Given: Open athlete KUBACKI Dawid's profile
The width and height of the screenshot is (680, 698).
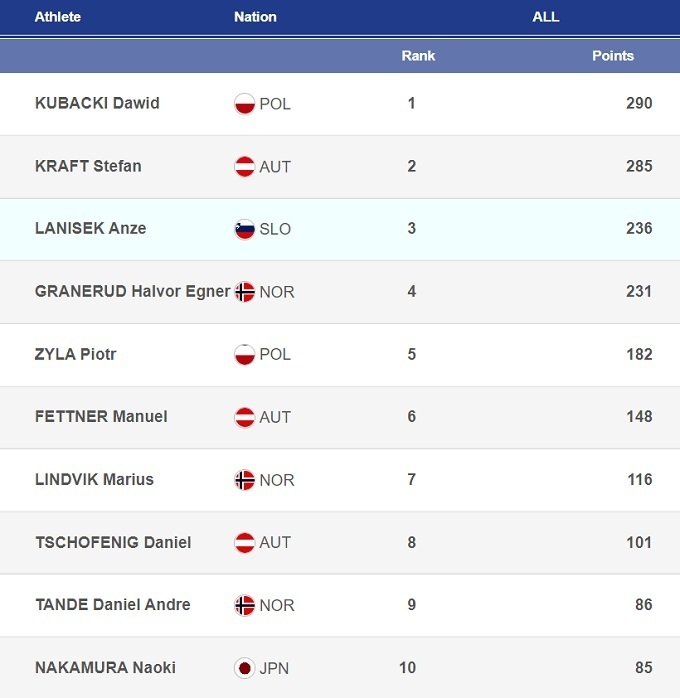Looking at the screenshot, I should click(x=97, y=103).
